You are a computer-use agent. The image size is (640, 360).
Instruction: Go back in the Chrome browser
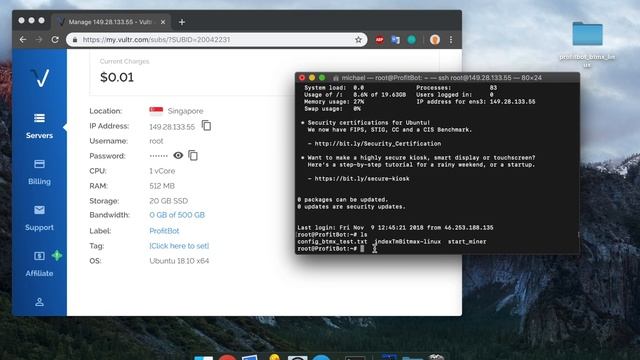[23, 40]
